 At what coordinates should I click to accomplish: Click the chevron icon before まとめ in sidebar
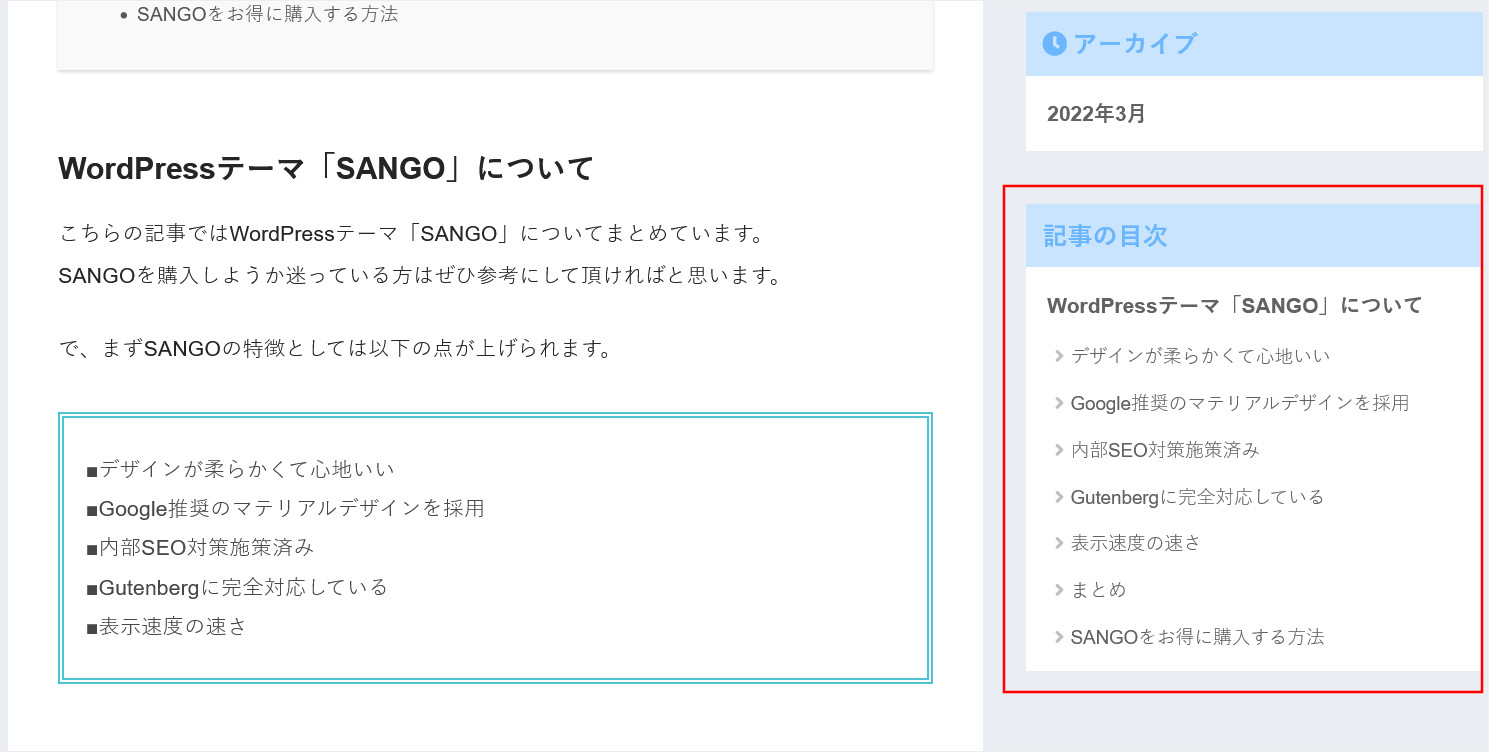coord(1058,590)
